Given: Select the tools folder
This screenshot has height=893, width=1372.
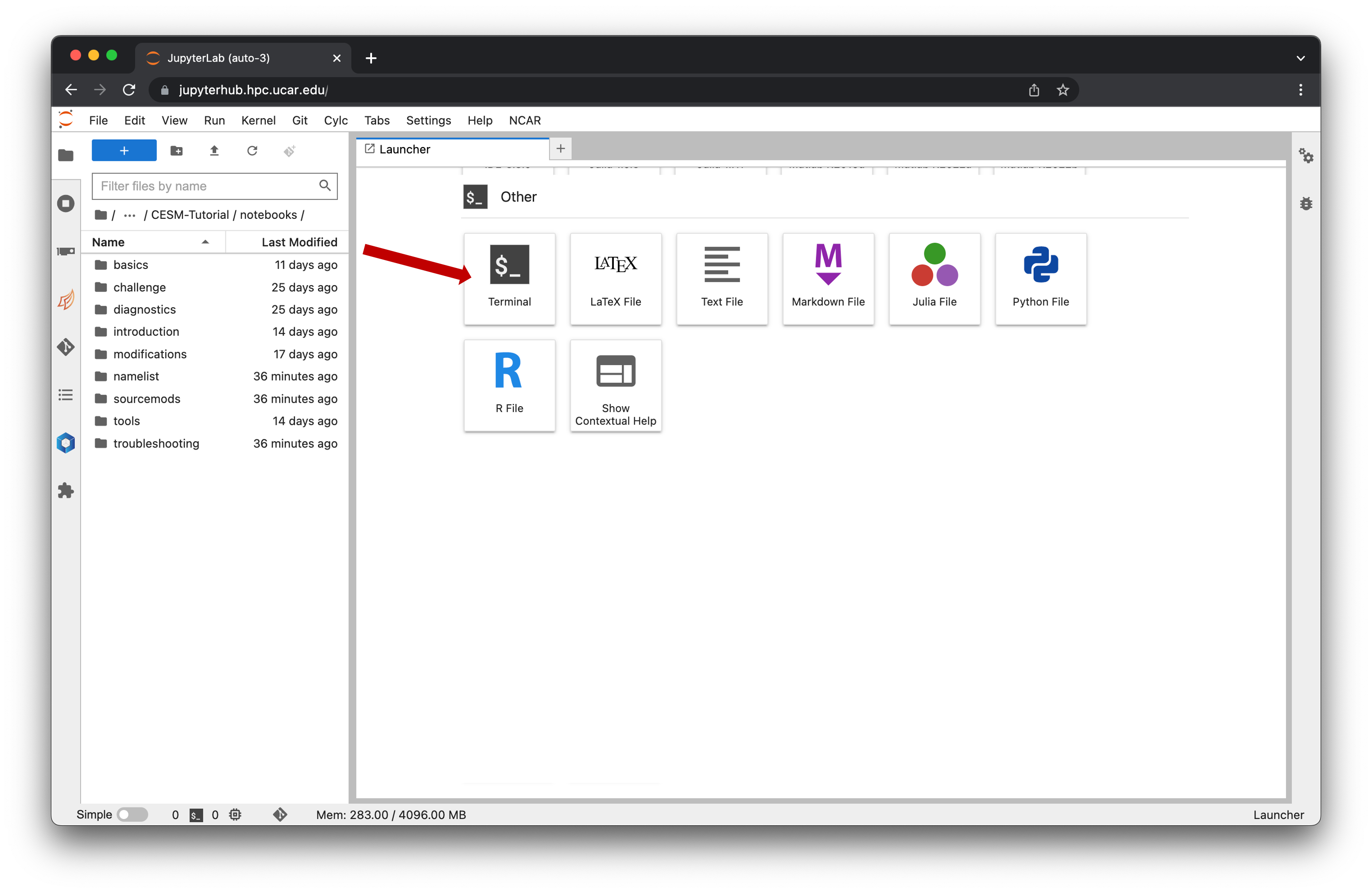Looking at the screenshot, I should pos(214,421).
